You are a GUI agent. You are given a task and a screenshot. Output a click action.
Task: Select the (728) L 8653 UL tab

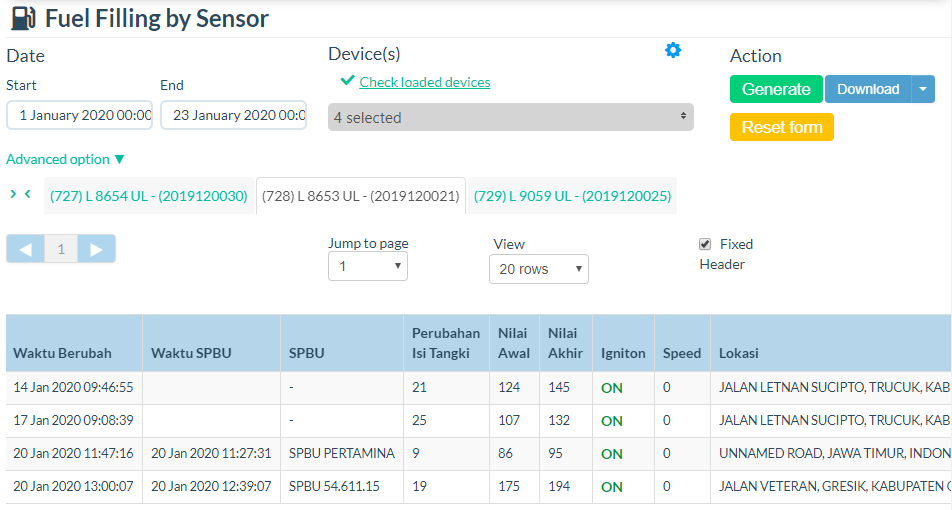[360, 196]
